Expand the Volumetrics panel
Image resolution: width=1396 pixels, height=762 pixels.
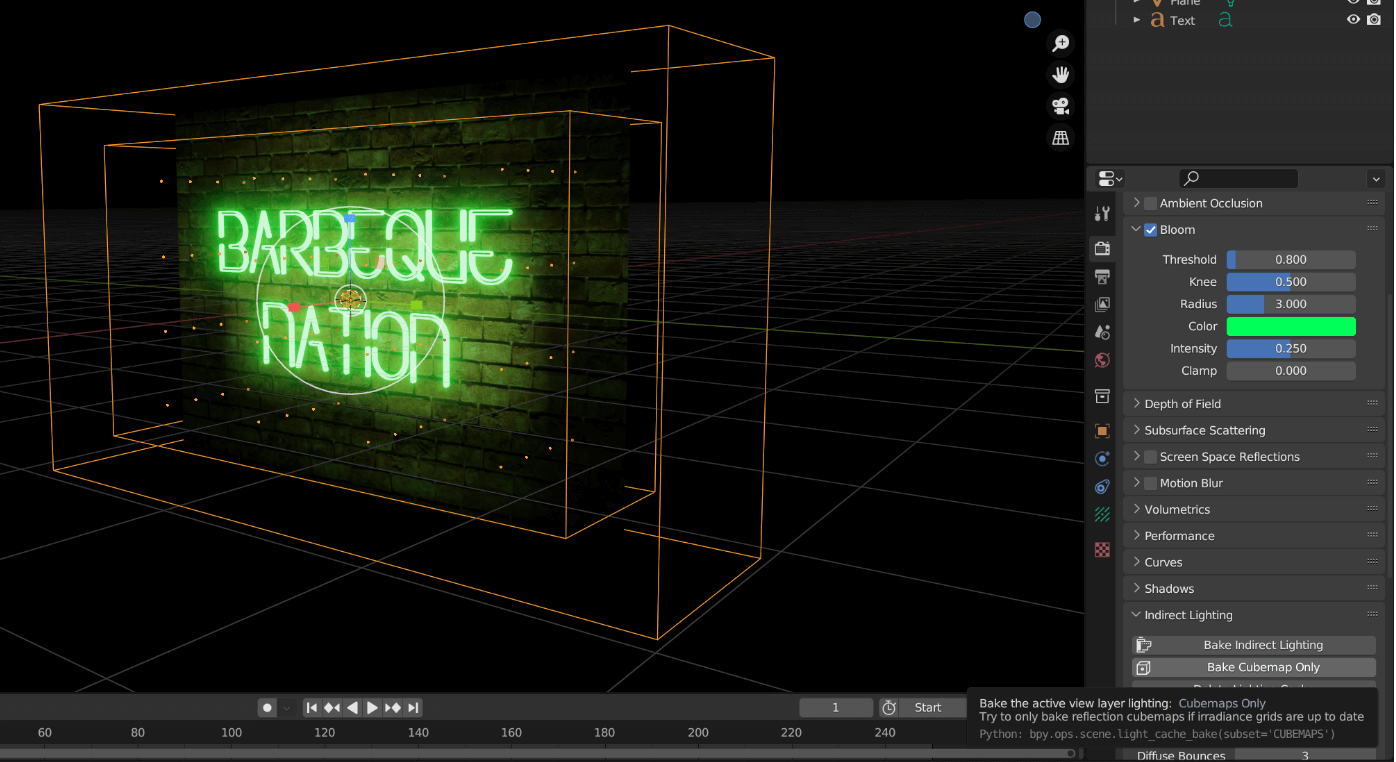click(x=1136, y=510)
